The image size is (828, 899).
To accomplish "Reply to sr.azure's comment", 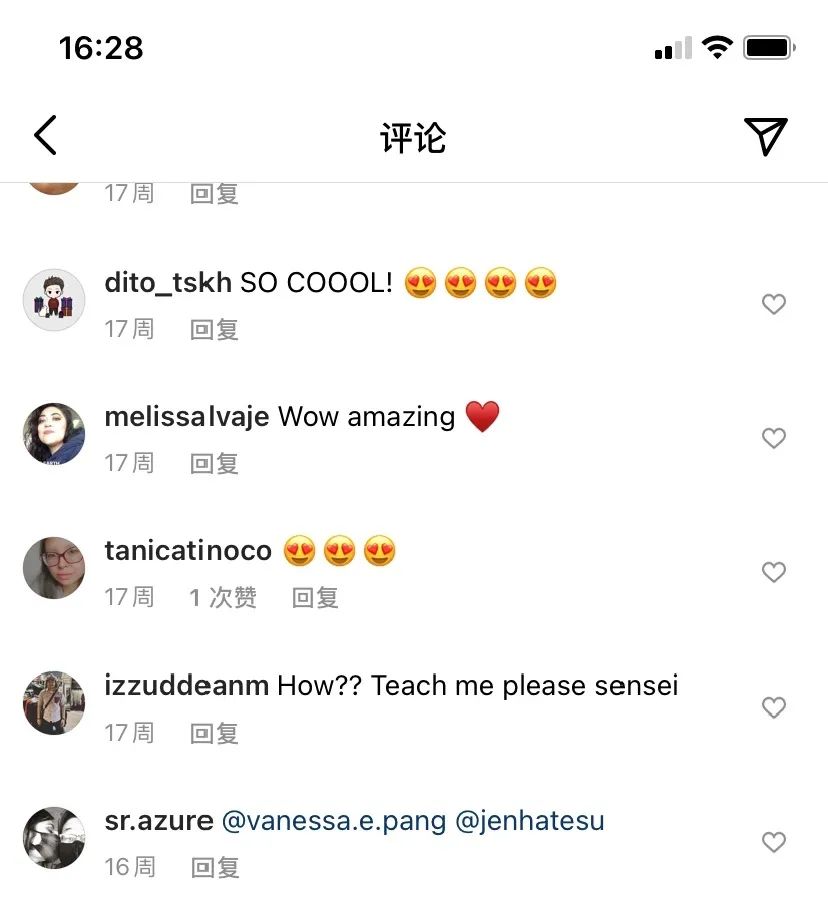I will click(214, 867).
